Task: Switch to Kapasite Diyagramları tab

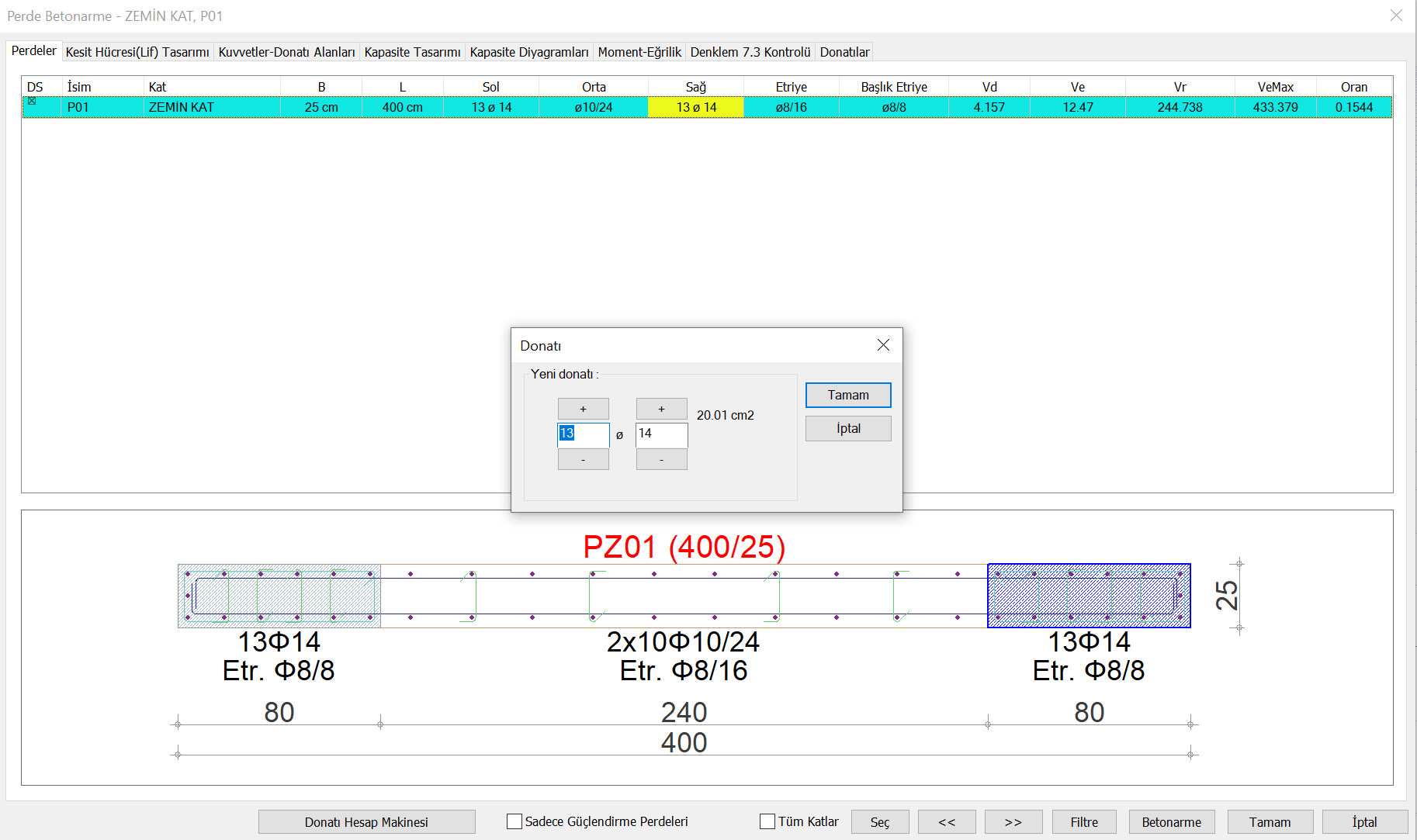Action: (529, 52)
